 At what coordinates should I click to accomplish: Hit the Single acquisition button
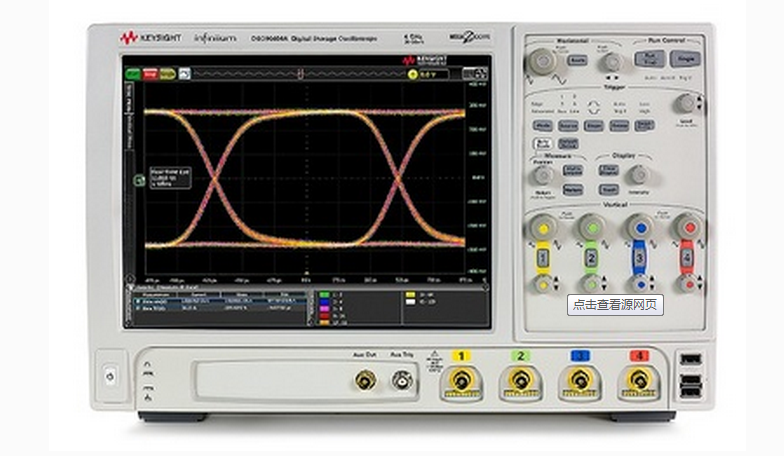click(685, 60)
